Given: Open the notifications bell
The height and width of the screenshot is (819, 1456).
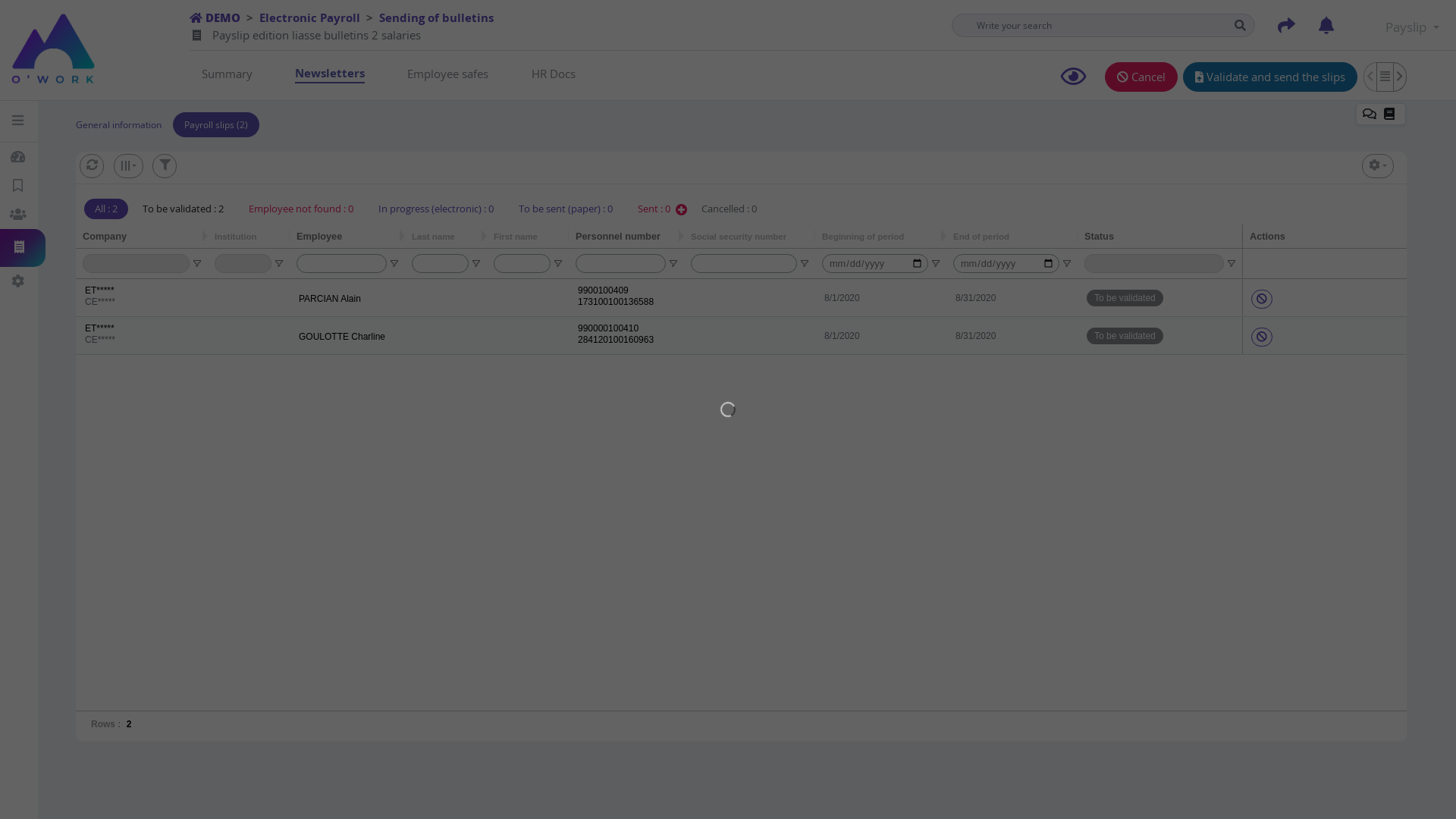Looking at the screenshot, I should click(1326, 26).
